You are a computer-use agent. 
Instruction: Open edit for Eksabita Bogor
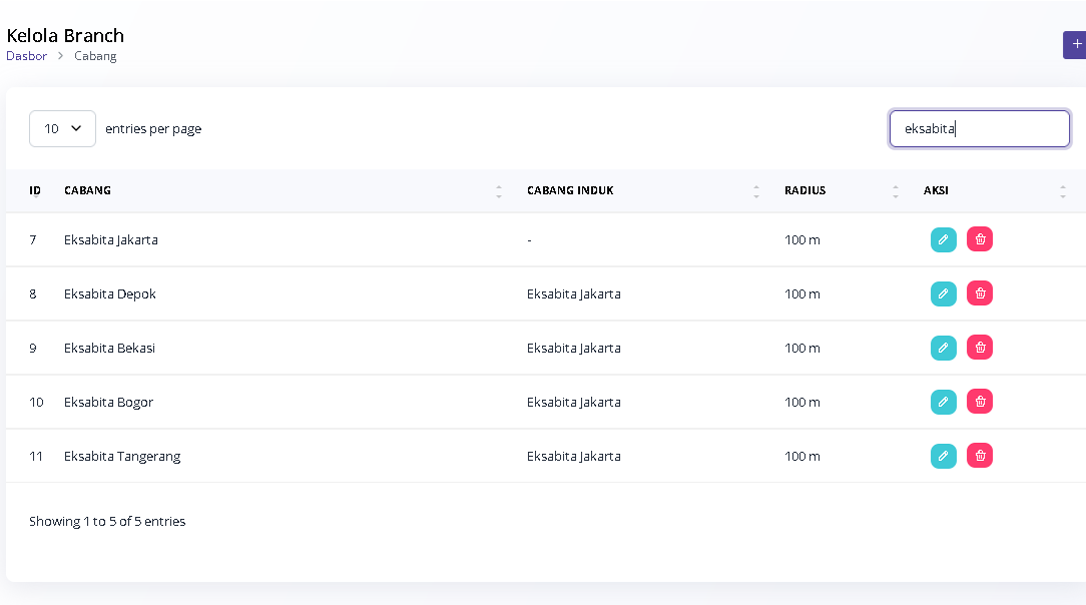(943, 402)
